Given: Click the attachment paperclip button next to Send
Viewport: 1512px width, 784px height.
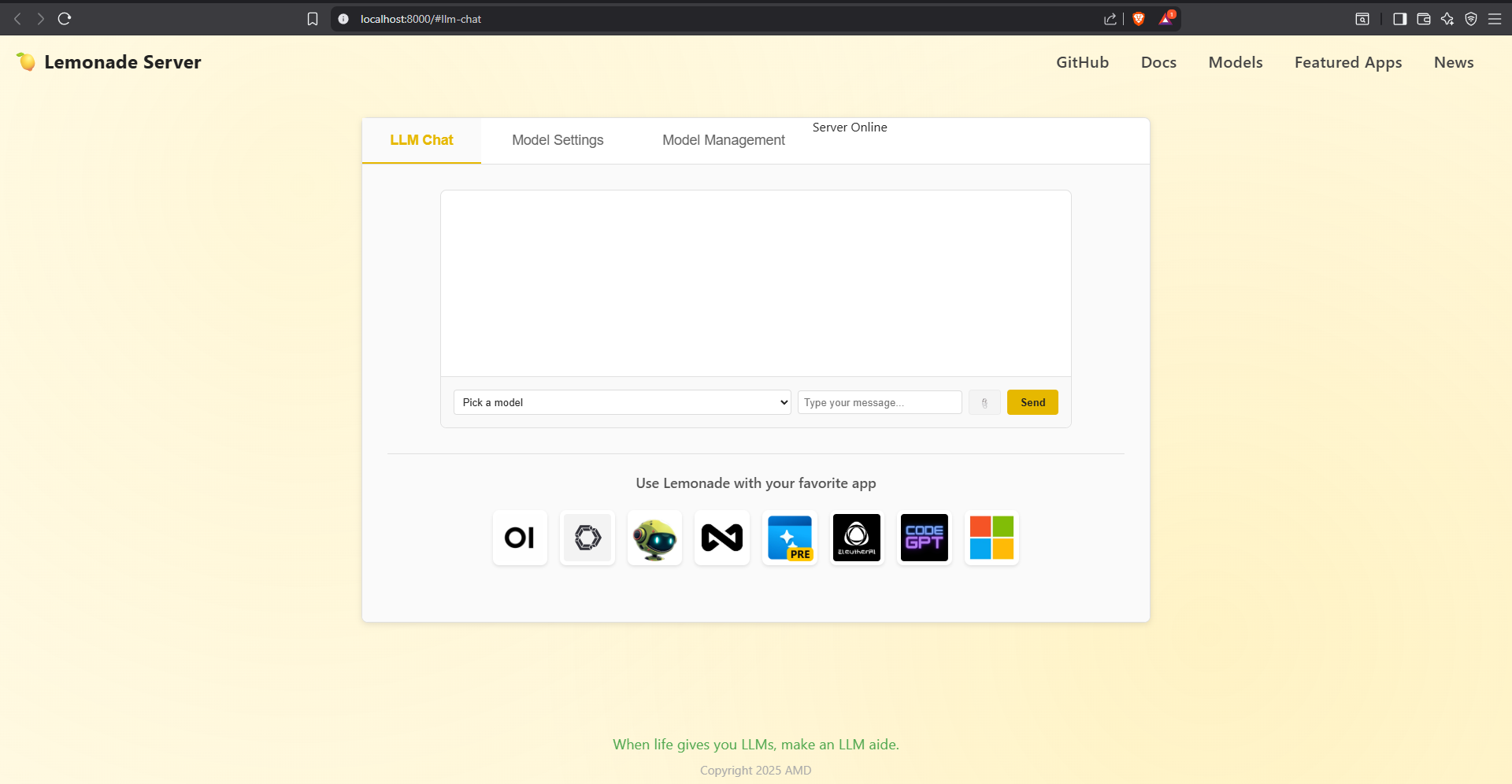Looking at the screenshot, I should click(x=984, y=402).
